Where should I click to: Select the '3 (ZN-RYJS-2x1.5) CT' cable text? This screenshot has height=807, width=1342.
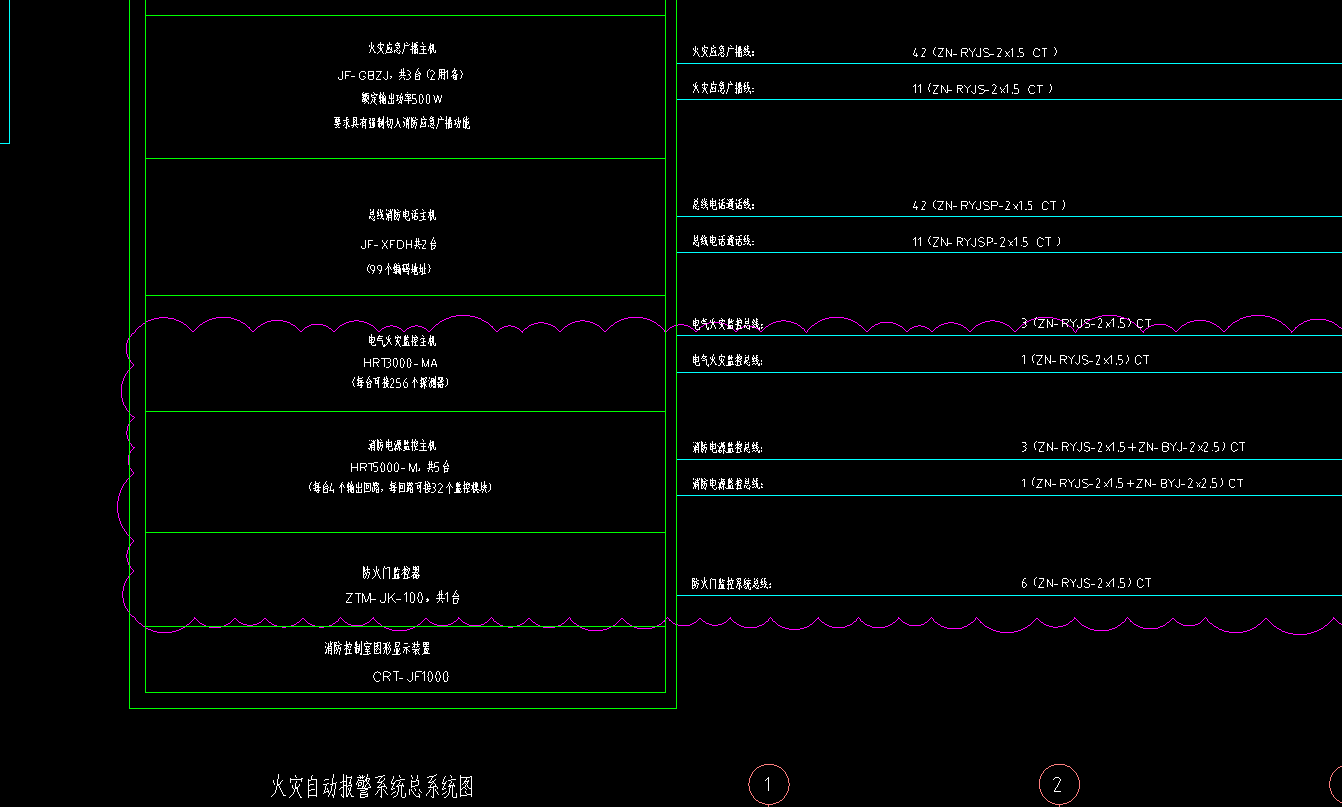(1086, 324)
